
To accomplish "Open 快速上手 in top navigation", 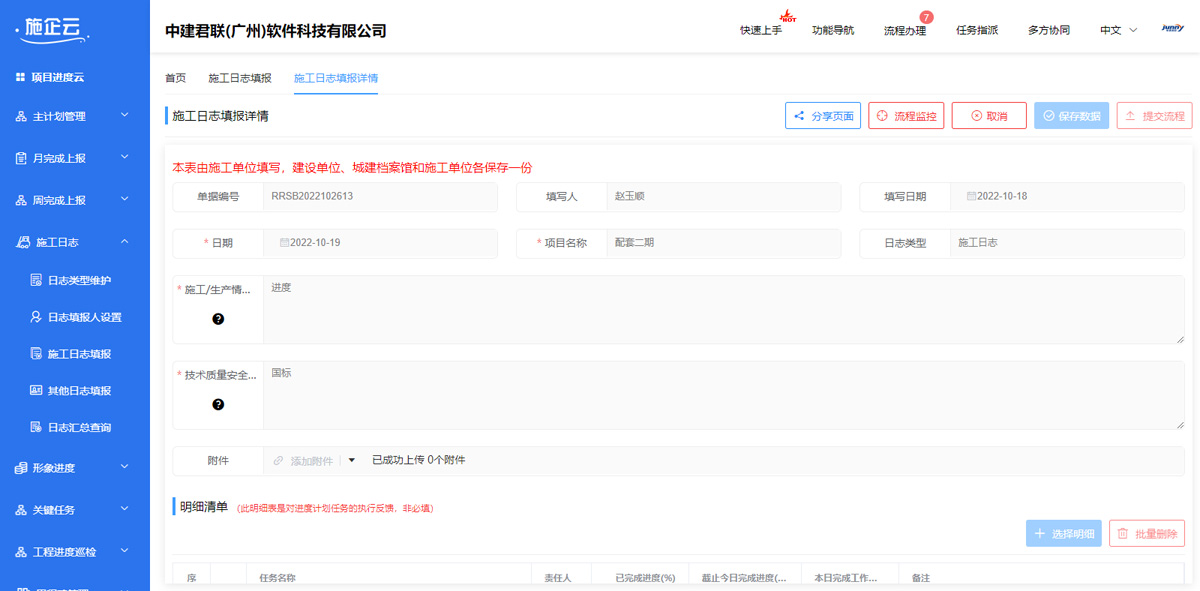I will 761,30.
